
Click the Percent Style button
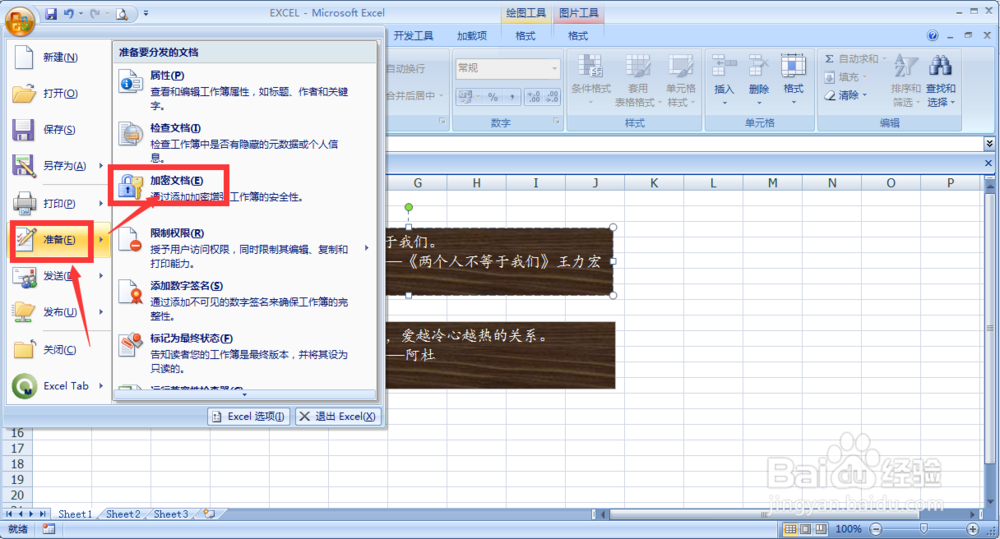tap(493, 97)
